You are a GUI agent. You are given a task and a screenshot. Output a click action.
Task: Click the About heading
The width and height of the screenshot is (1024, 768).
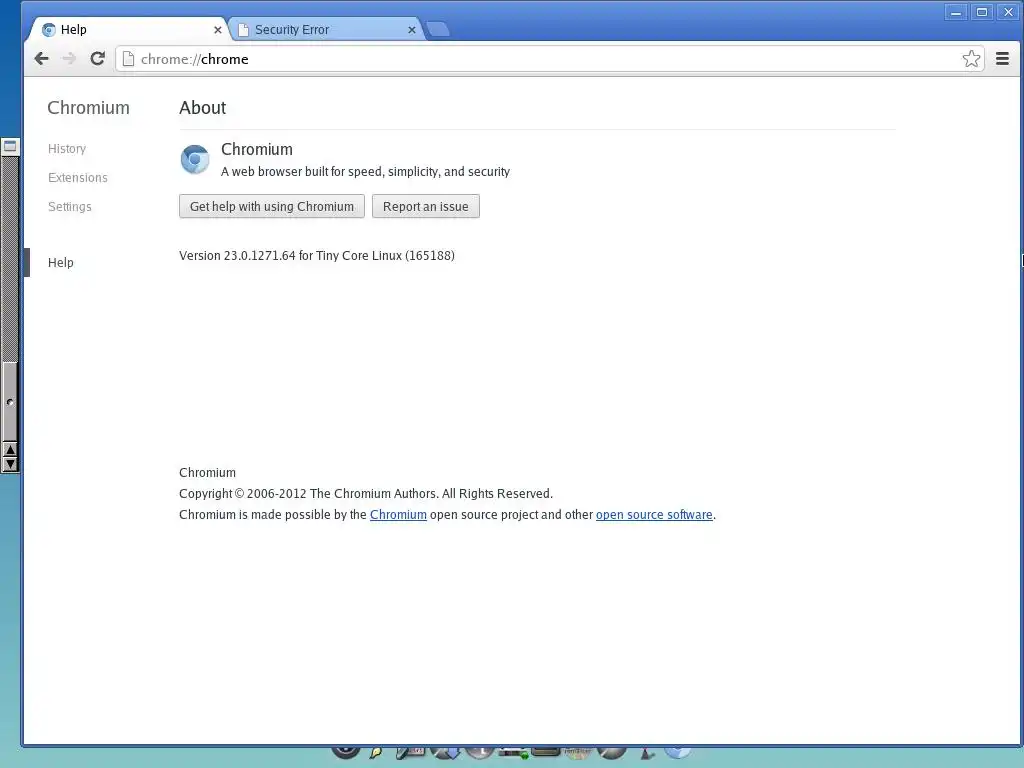click(202, 108)
